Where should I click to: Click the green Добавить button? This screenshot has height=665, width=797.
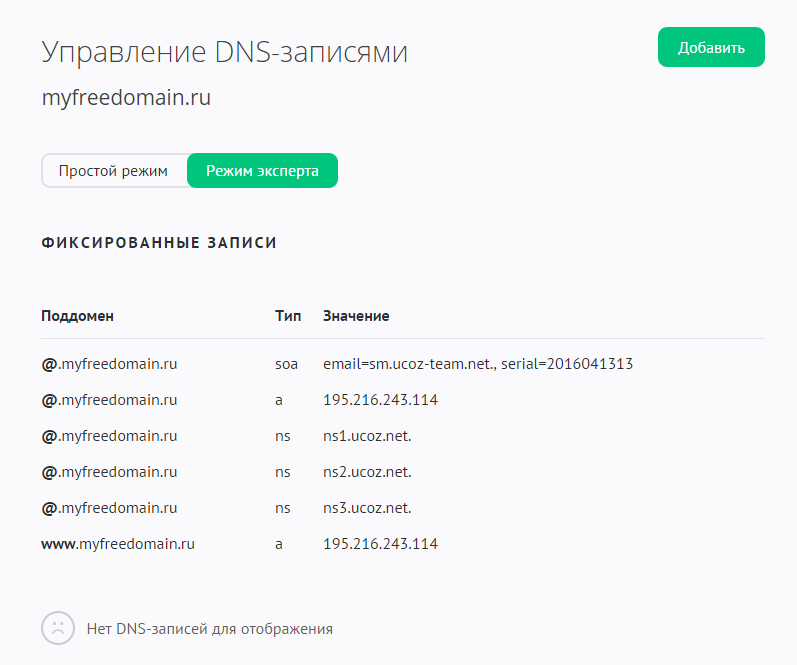click(x=710, y=48)
